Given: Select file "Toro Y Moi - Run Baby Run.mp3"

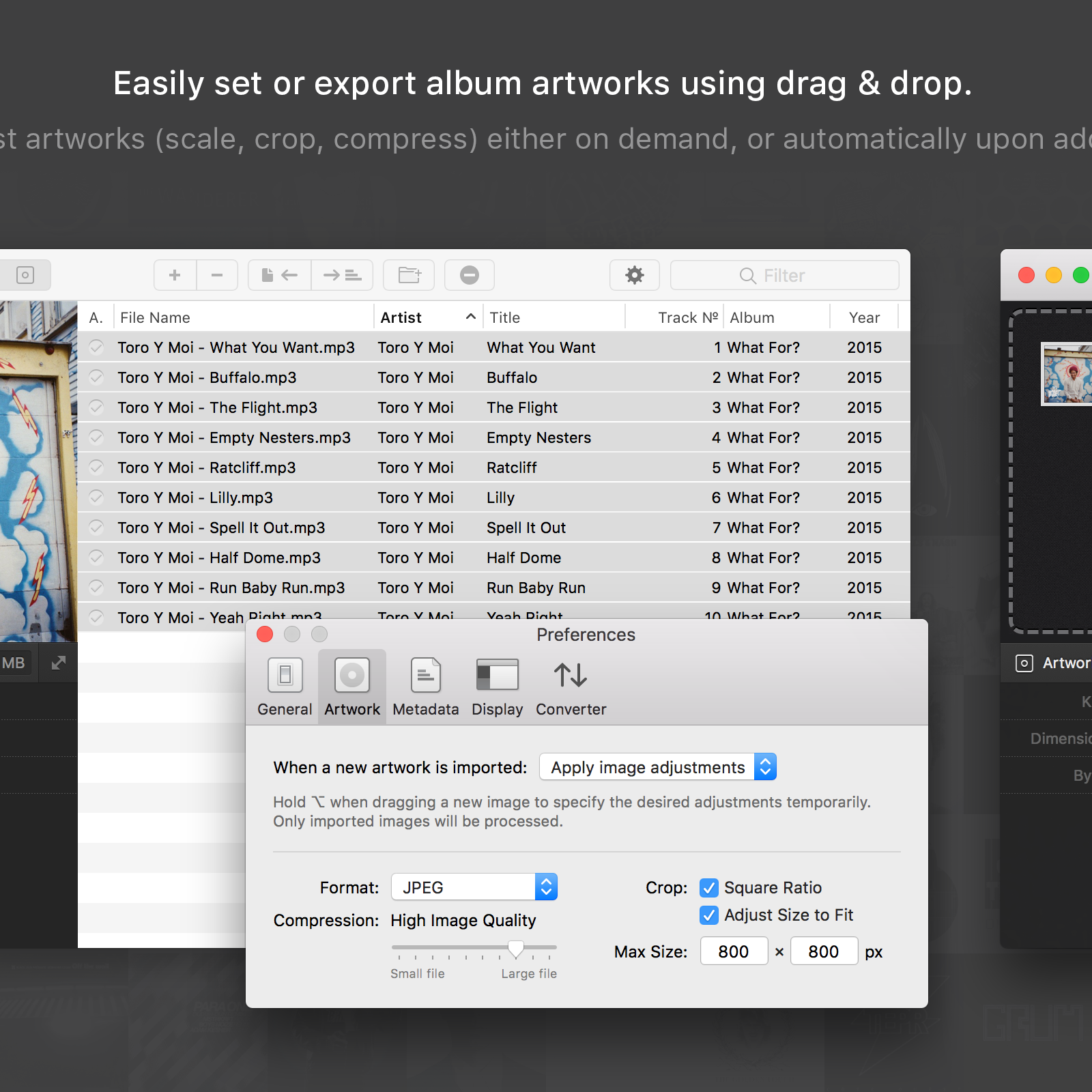Looking at the screenshot, I should (231, 588).
